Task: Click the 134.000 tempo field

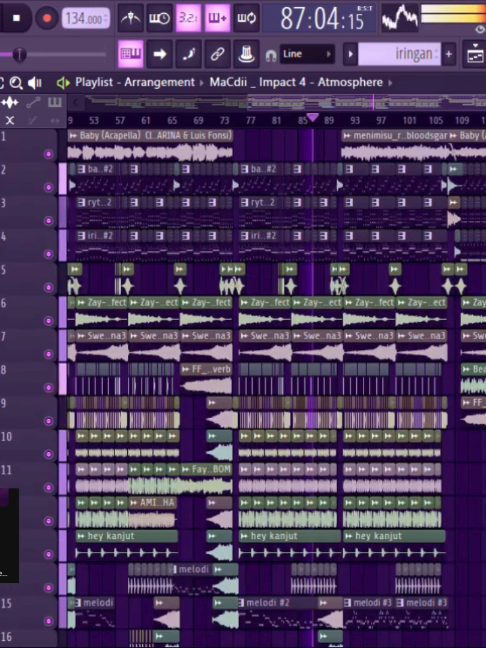Action: click(86, 19)
